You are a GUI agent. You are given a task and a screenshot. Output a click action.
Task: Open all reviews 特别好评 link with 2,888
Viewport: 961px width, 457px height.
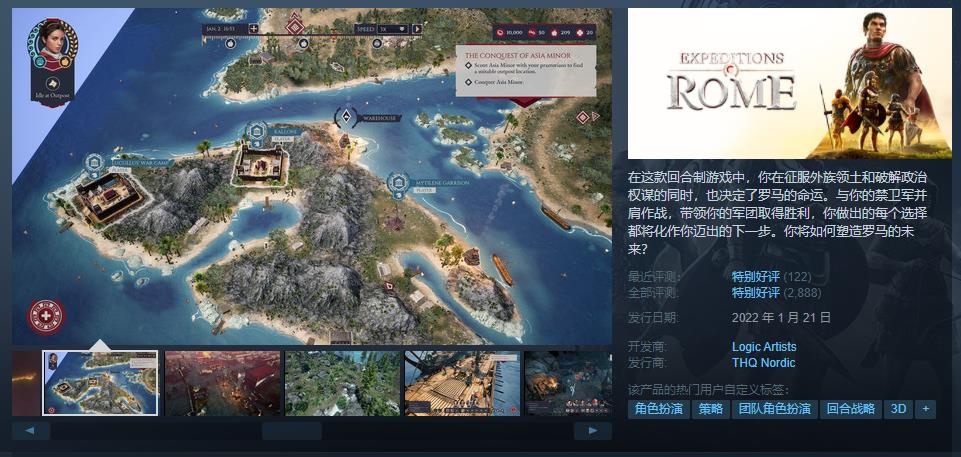(x=756, y=292)
